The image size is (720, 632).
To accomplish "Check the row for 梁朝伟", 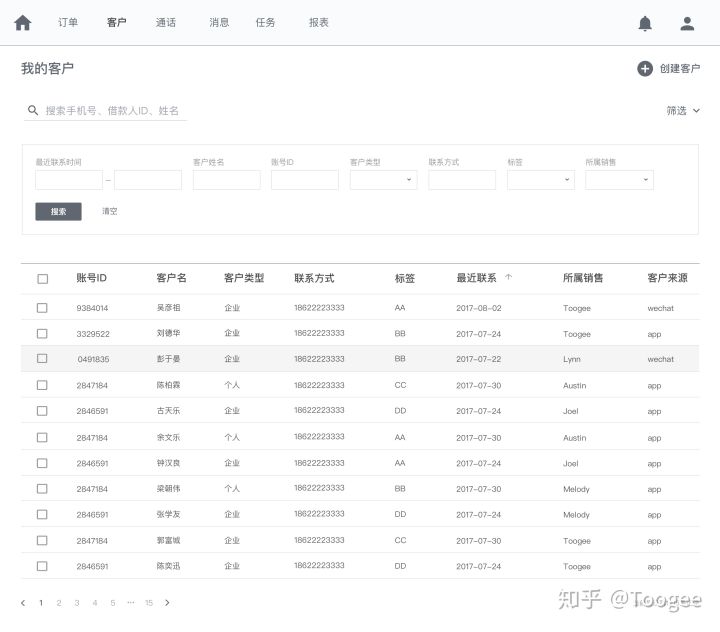I will 42,489.
